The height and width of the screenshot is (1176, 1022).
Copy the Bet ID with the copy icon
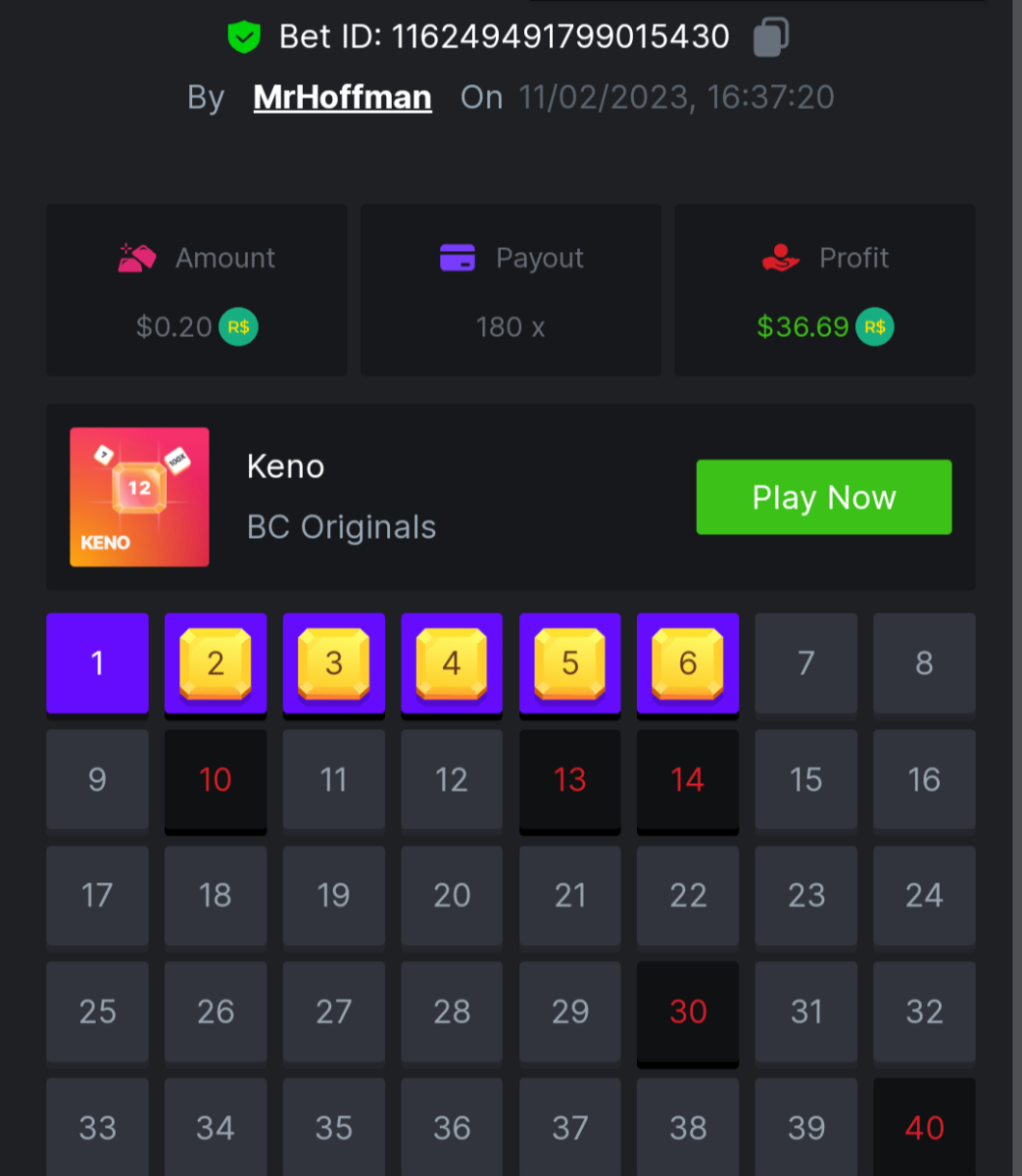point(771,37)
